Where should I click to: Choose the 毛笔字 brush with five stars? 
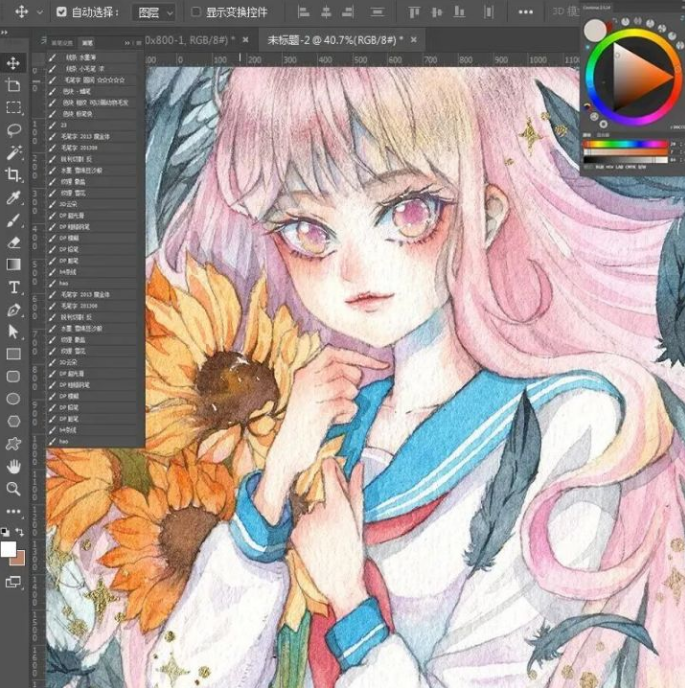[92, 80]
